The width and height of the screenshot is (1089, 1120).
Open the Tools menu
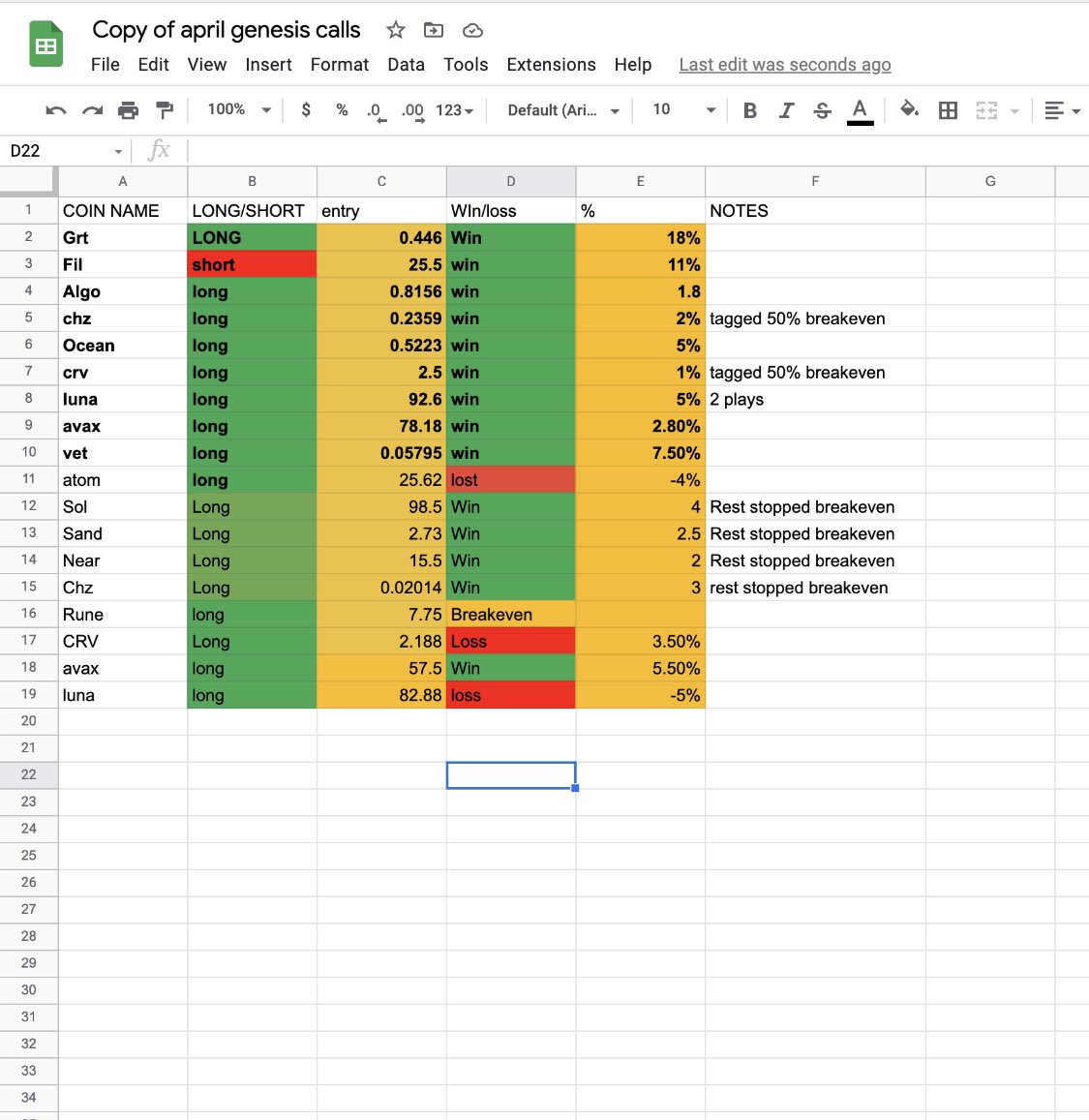(466, 64)
